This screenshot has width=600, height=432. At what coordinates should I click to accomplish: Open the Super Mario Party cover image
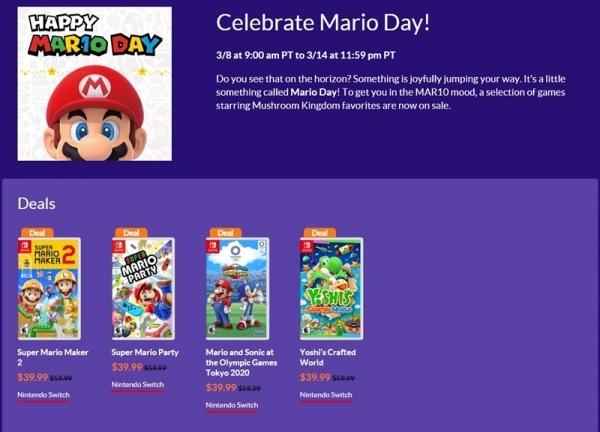click(143, 289)
